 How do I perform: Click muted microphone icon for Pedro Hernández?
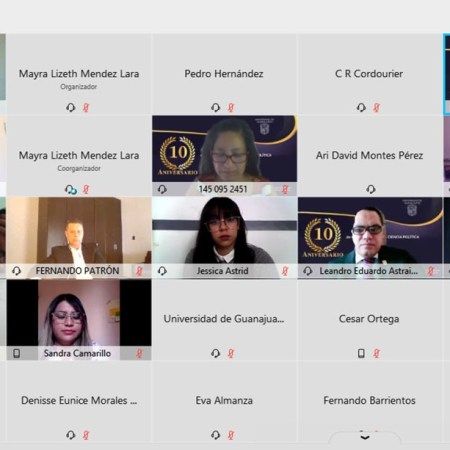pyautogui.click(x=231, y=107)
